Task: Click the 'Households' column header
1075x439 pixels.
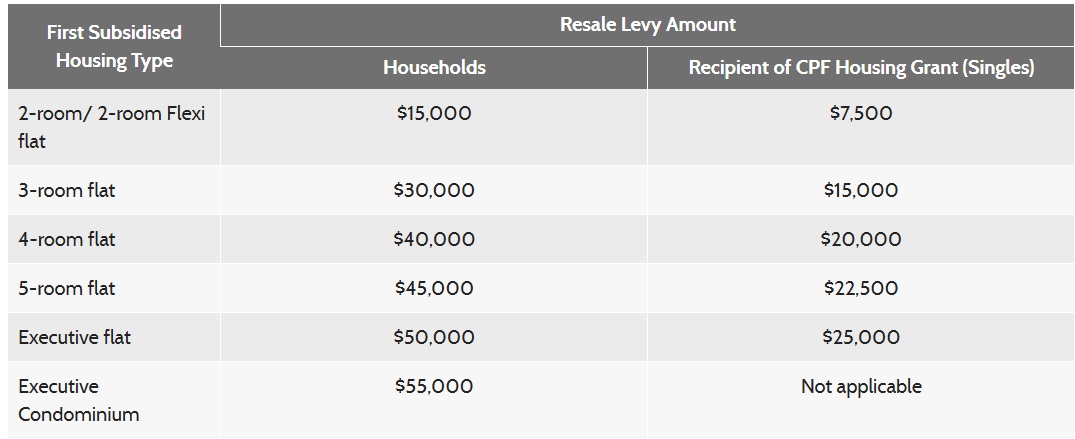Action: [x=434, y=68]
